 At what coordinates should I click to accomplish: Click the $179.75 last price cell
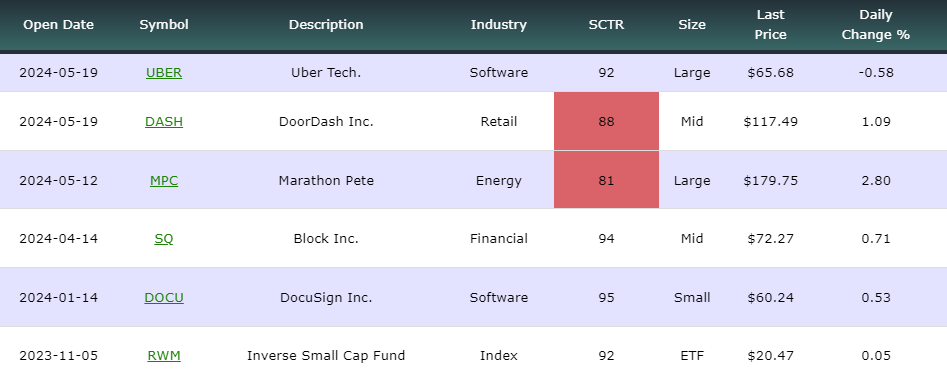[771, 181]
